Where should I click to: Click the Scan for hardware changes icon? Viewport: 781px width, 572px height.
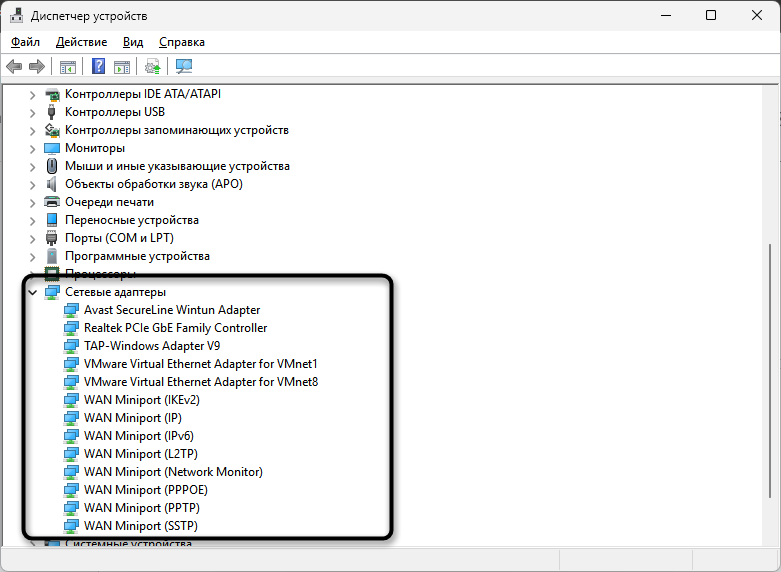click(x=184, y=66)
